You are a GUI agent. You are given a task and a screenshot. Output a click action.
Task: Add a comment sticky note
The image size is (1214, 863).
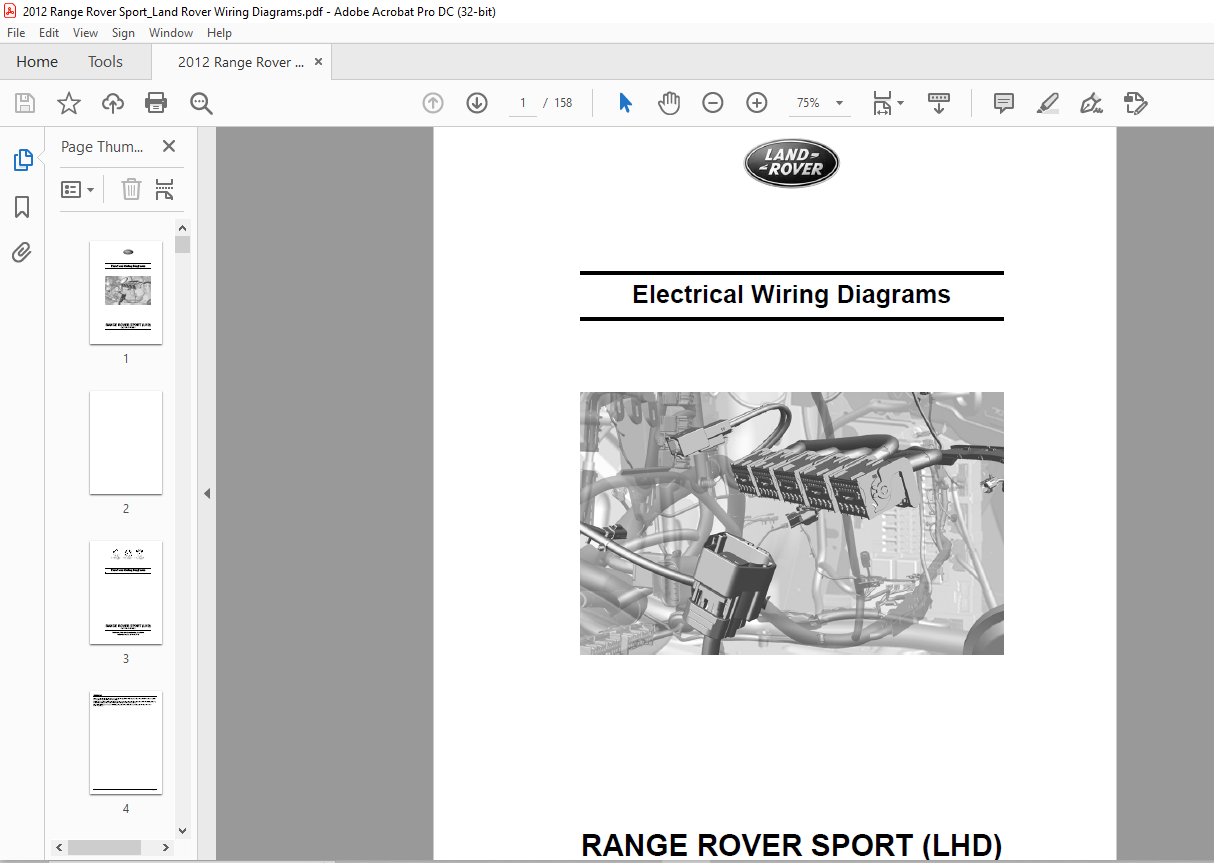[1004, 103]
